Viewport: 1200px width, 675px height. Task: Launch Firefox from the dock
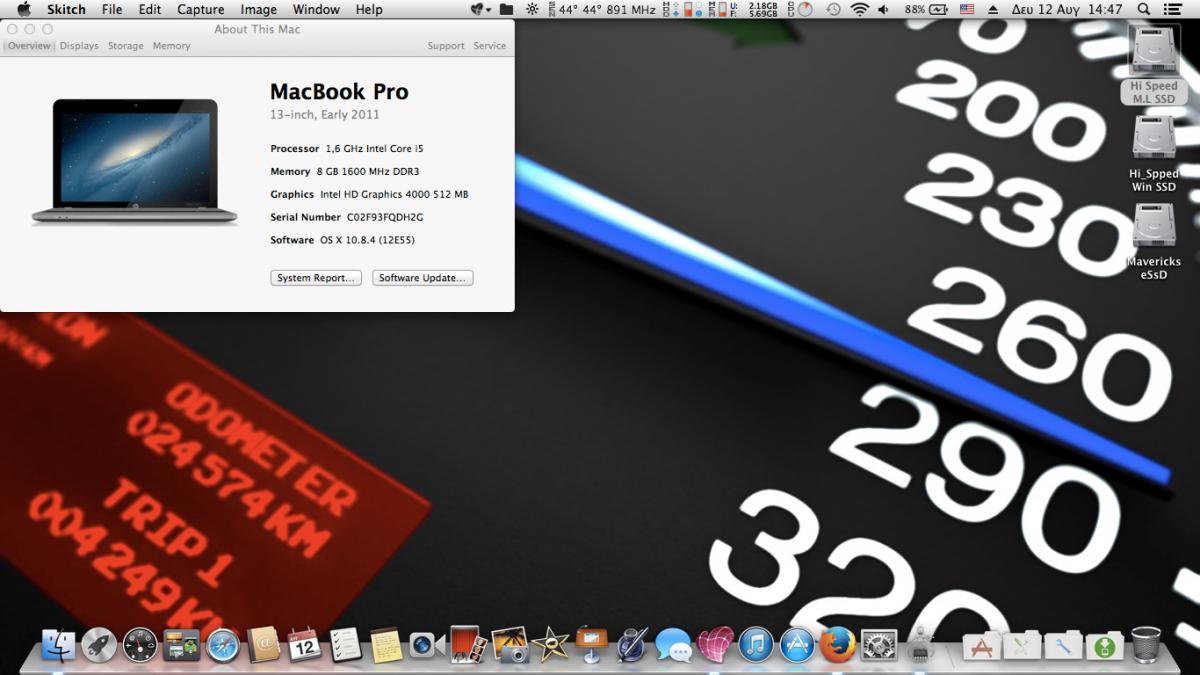(838, 645)
